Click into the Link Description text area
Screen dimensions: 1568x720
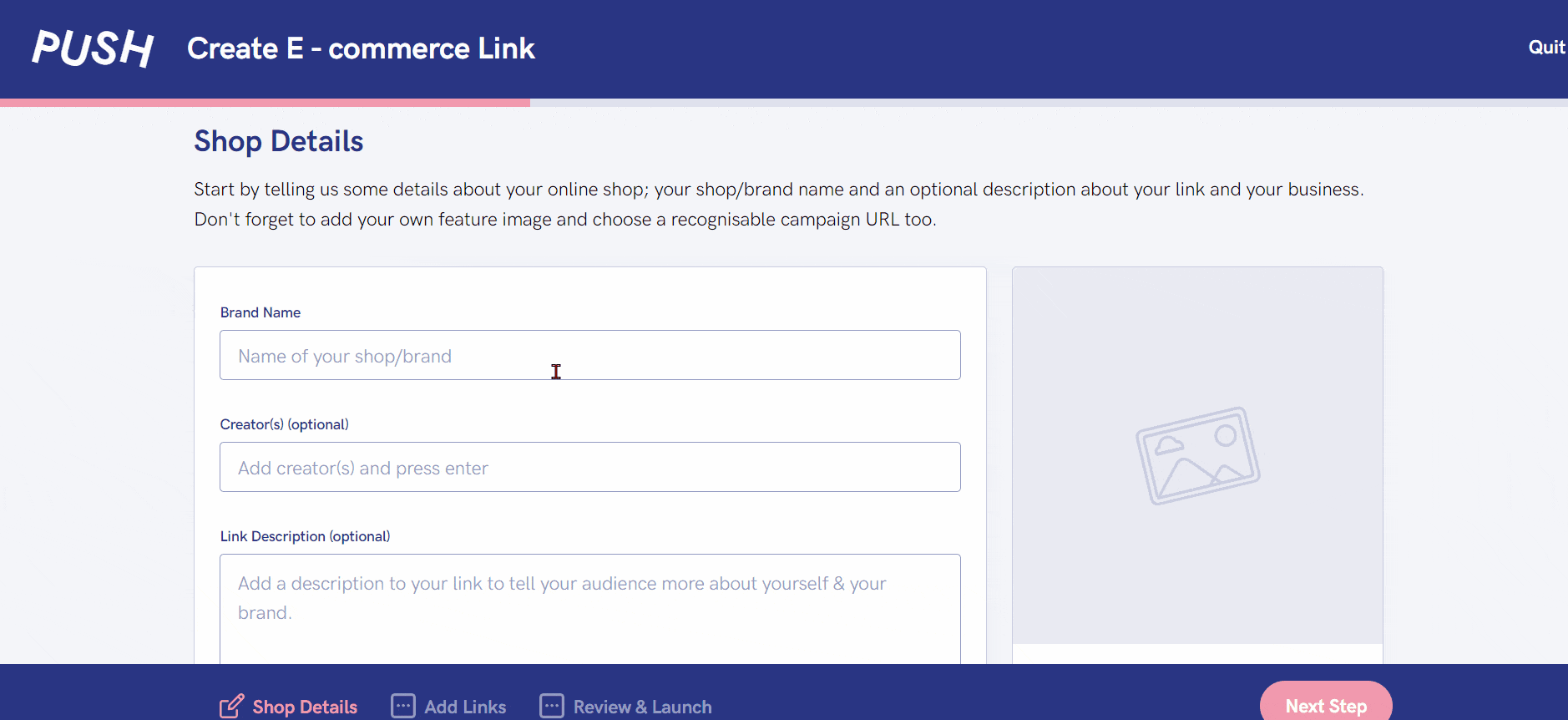(x=590, y=609)
